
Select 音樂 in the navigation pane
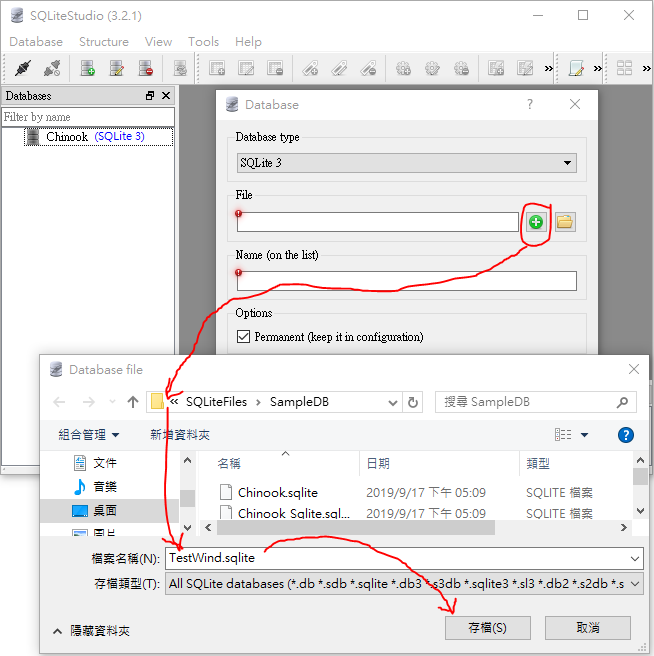(105, 487)
